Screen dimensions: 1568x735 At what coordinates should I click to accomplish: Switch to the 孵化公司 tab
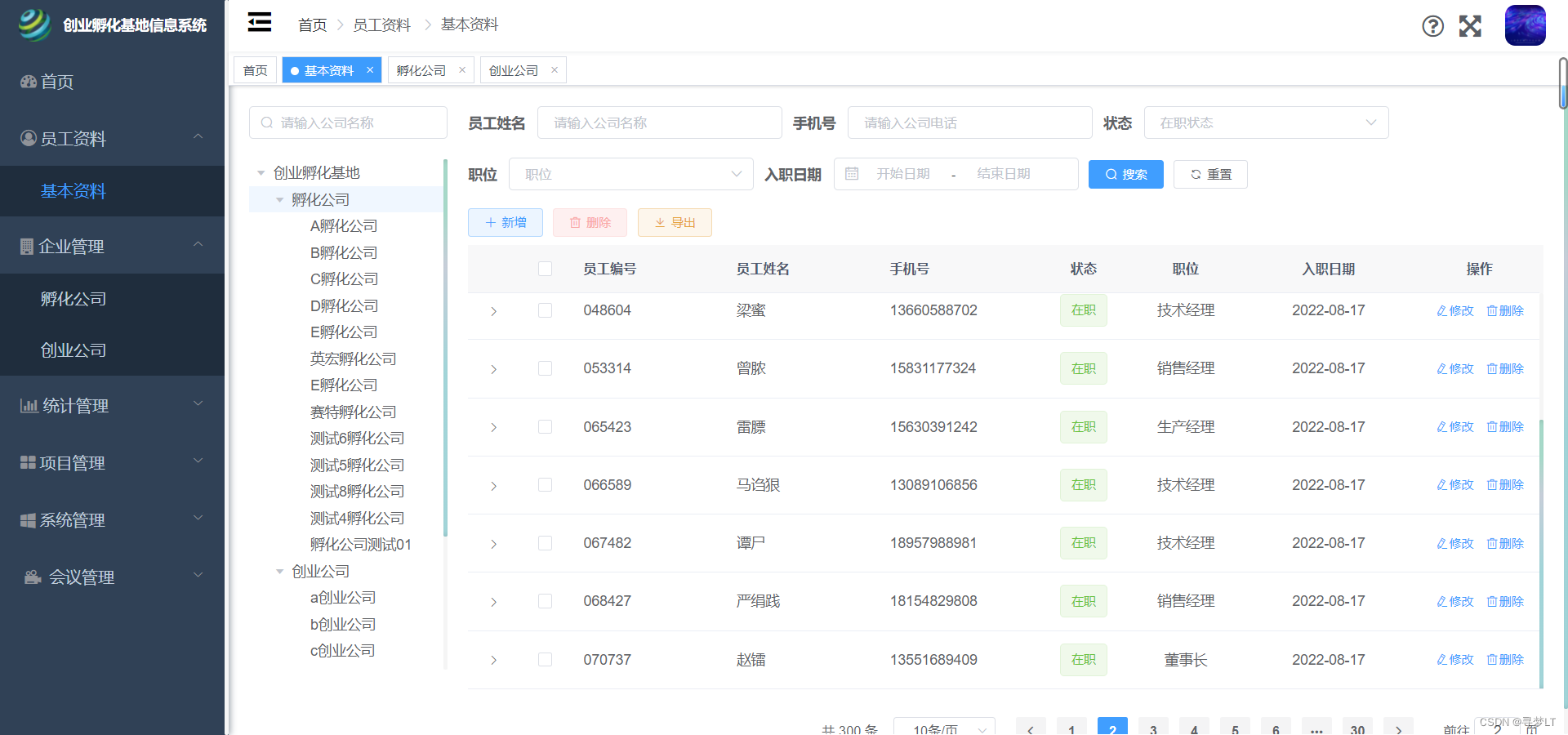421,70
